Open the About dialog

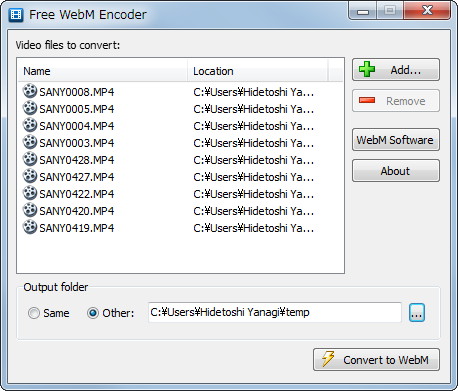point(396,171)
